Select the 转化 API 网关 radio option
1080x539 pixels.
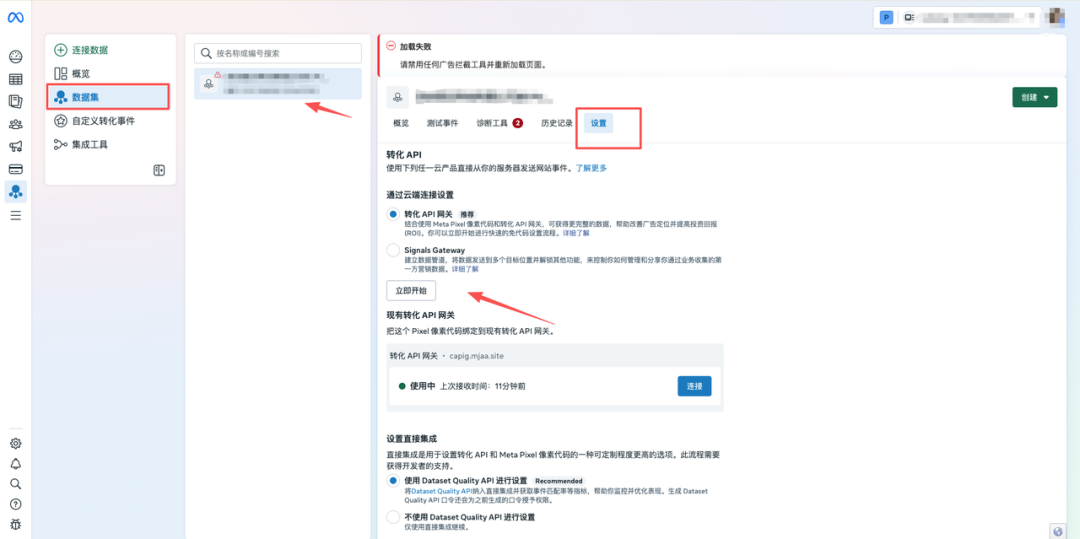pyautogui.click(x=393, y=214)
